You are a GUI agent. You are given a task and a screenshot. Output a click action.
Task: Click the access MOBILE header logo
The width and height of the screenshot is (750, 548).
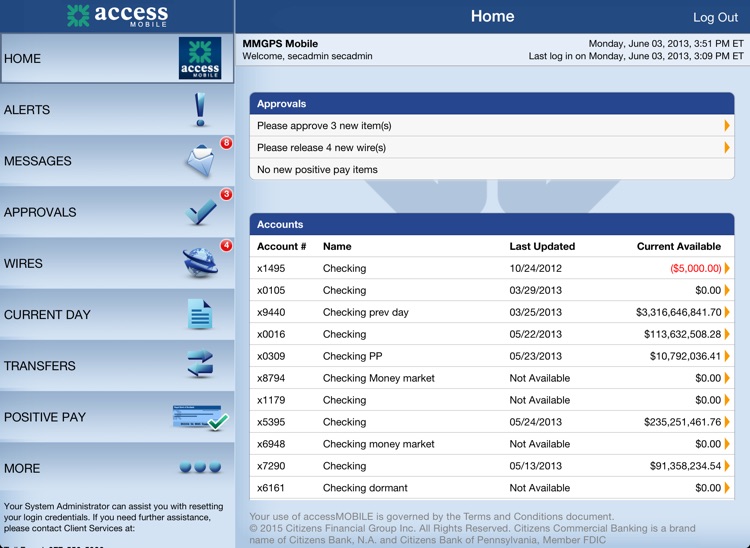117,16
